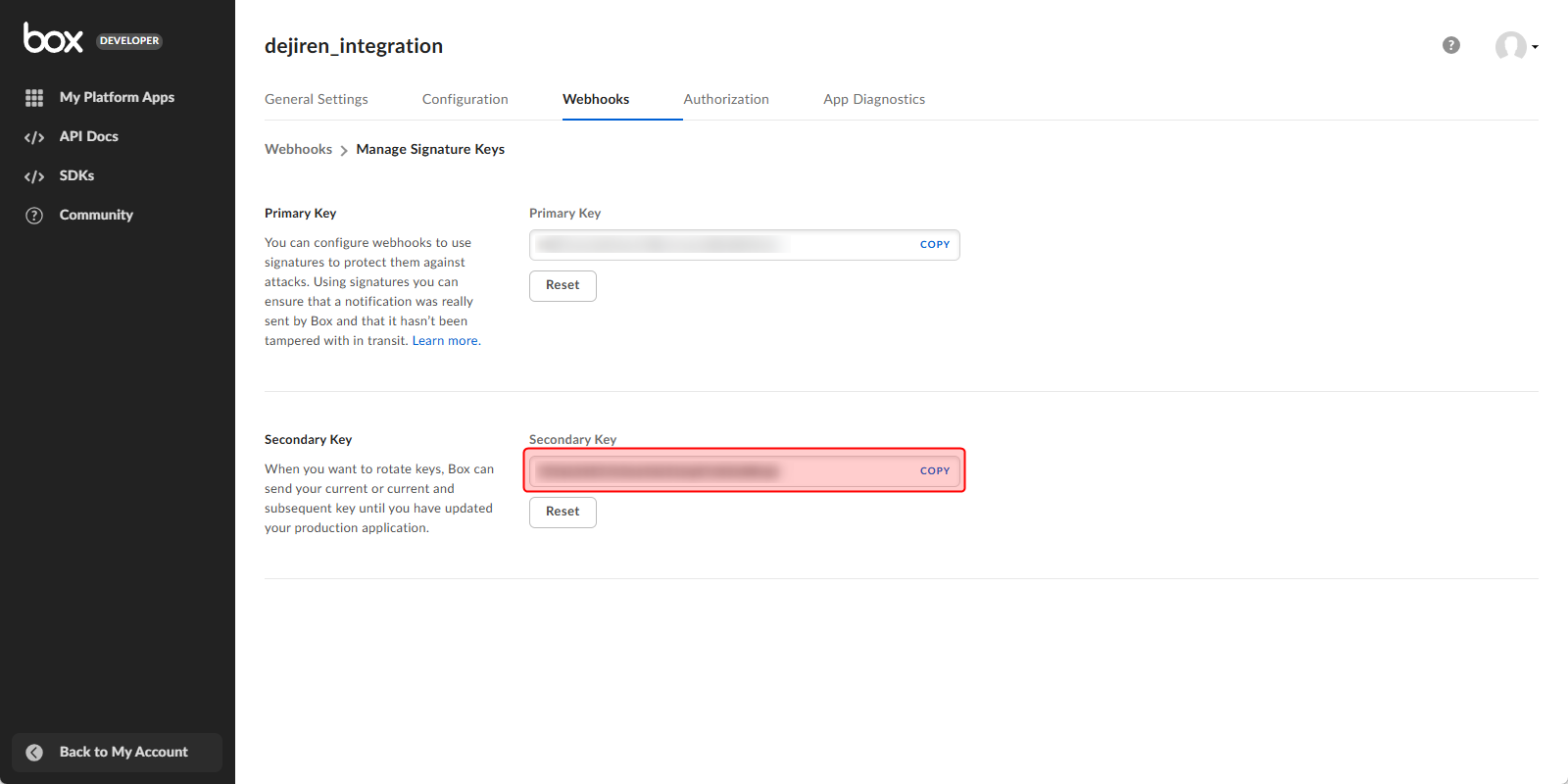This screenshot has width=1568, height=784.
Task: Open My Platform Apps
Action: [117, 97]
